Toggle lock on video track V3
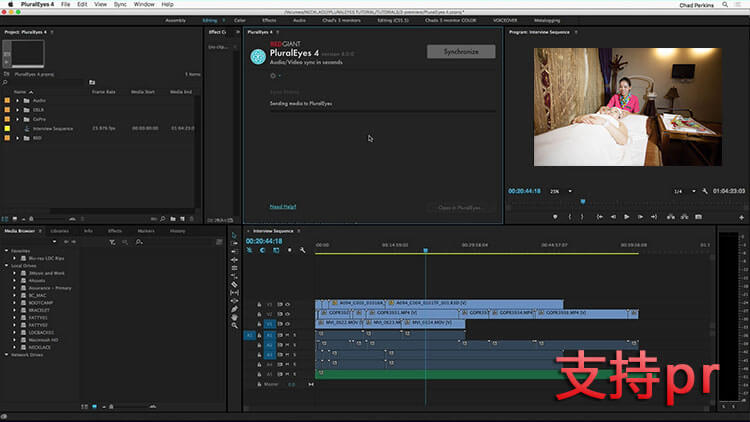This screenshot has width=750, height=422. (x=259, y=304)
